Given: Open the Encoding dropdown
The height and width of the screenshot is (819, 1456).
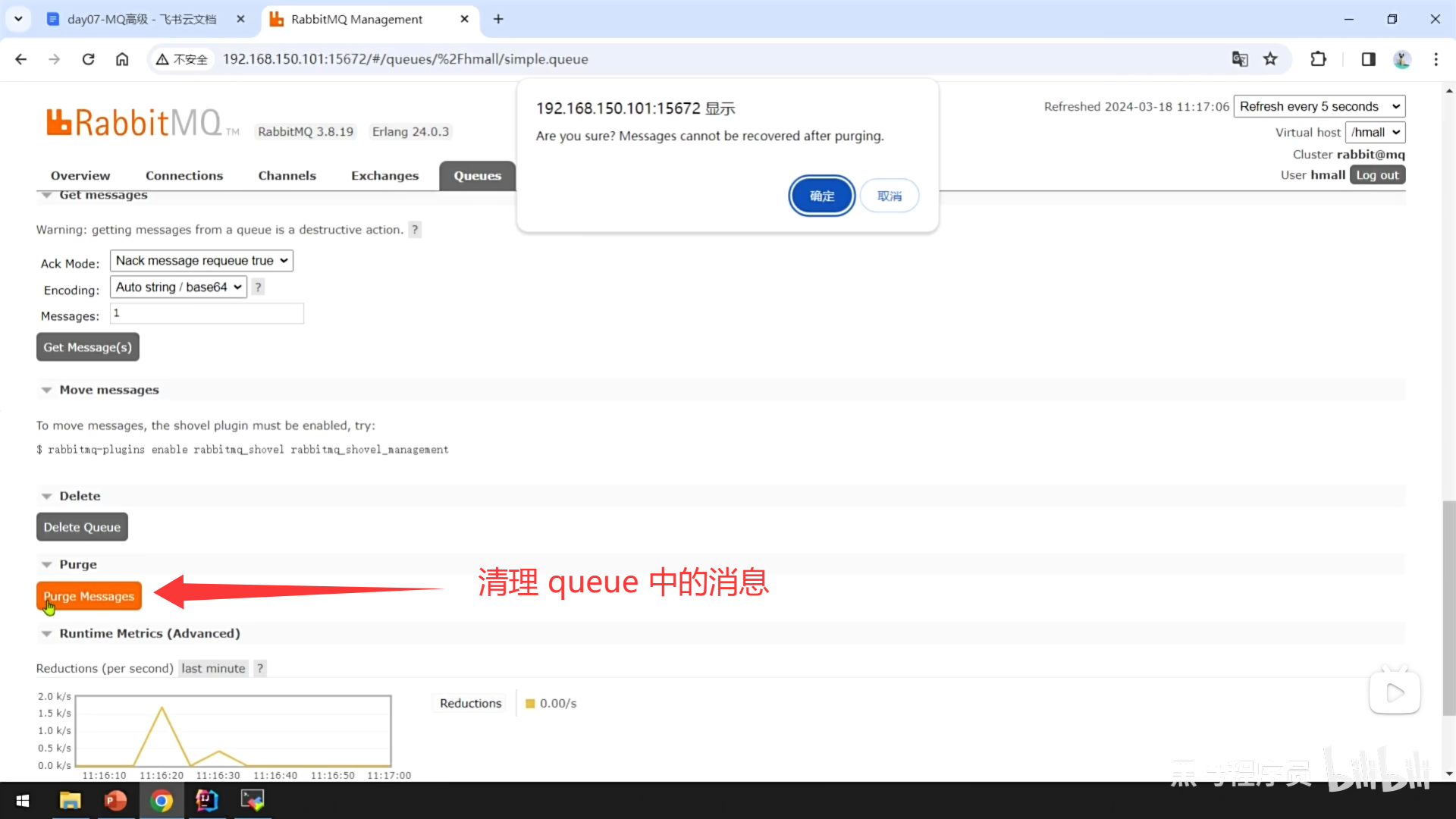Looking at the screenshot, I should (x=178, y=287).
